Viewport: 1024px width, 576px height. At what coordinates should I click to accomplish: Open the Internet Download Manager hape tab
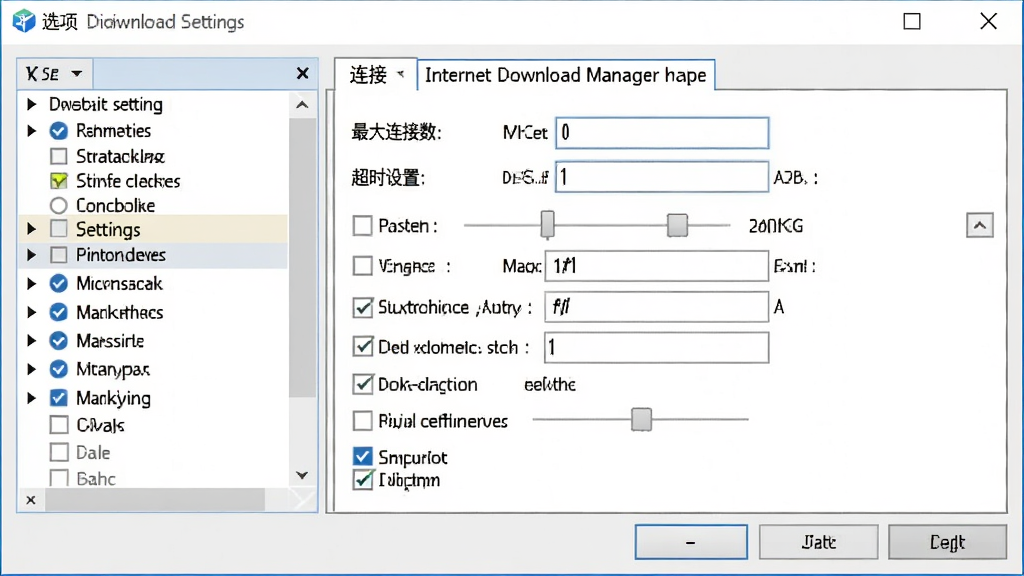pyautogui.click(x=566, y=75)
